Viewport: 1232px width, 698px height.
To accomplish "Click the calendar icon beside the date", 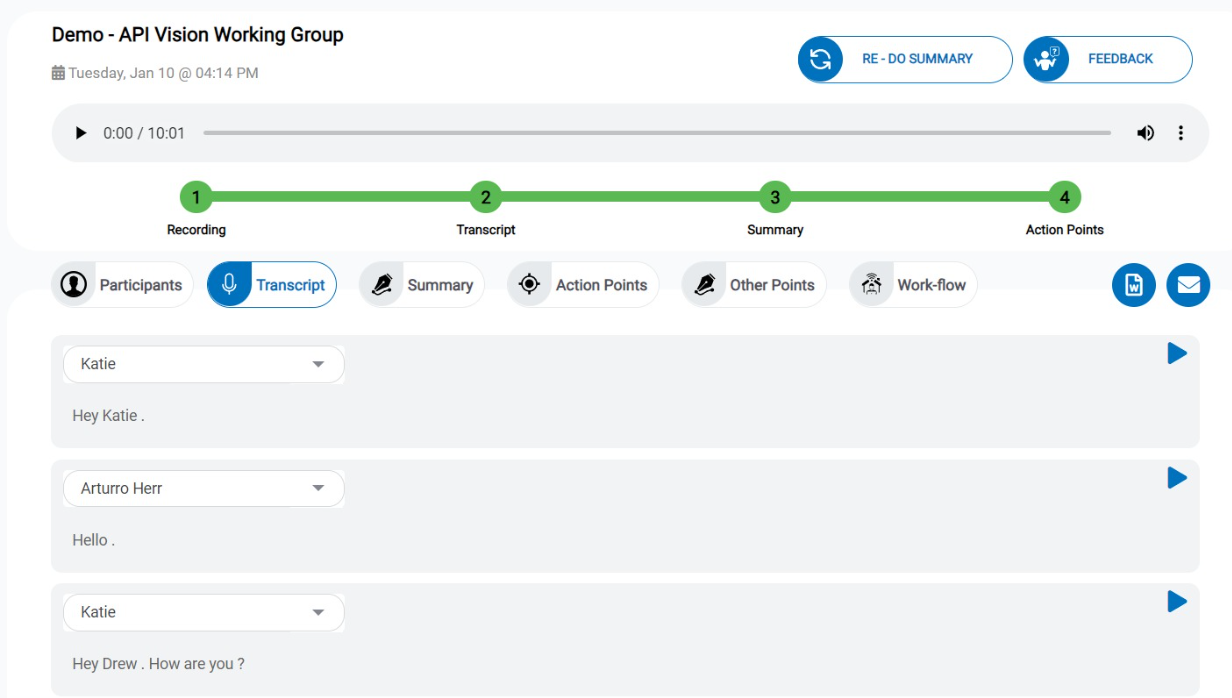I will (x=58, y=73).
